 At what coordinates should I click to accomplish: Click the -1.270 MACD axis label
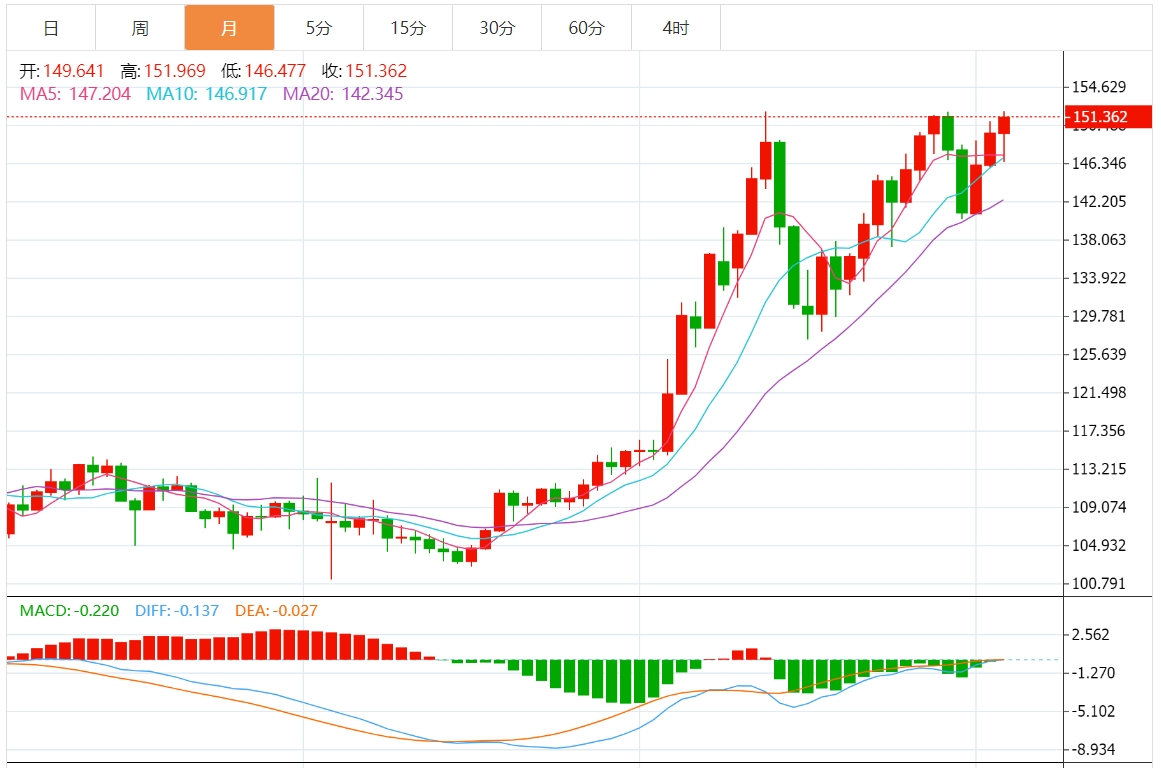[1094, 673]
